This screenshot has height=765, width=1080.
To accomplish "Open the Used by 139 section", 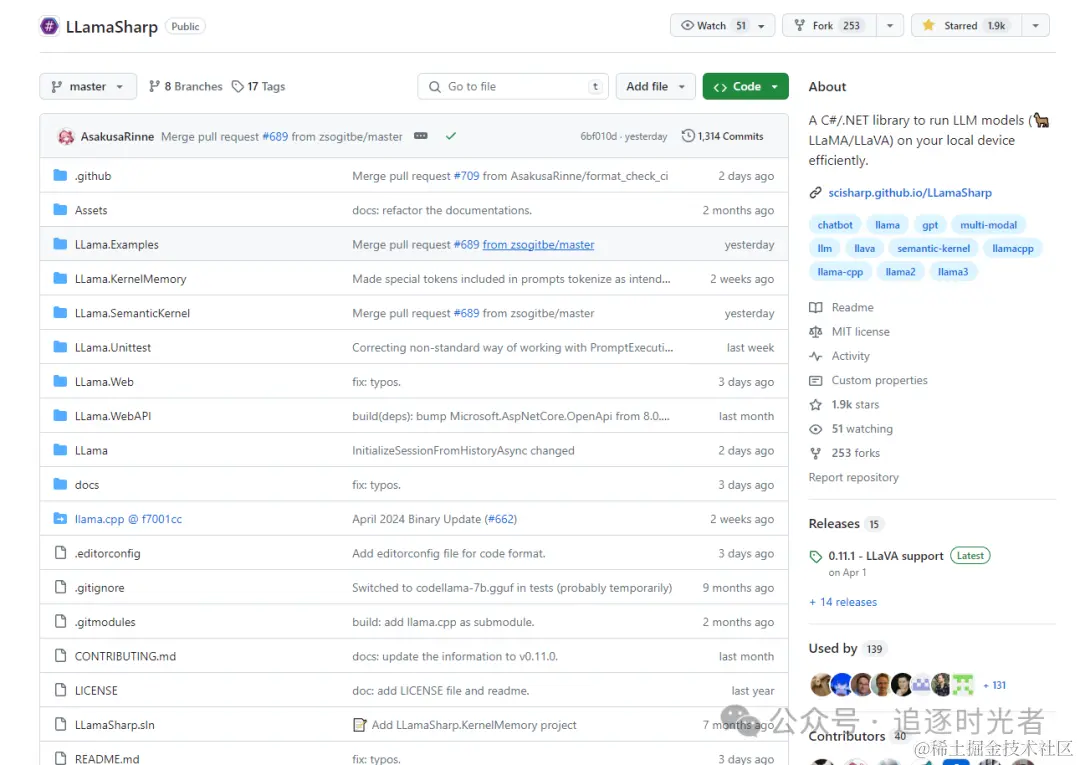I will click(847, 649).
